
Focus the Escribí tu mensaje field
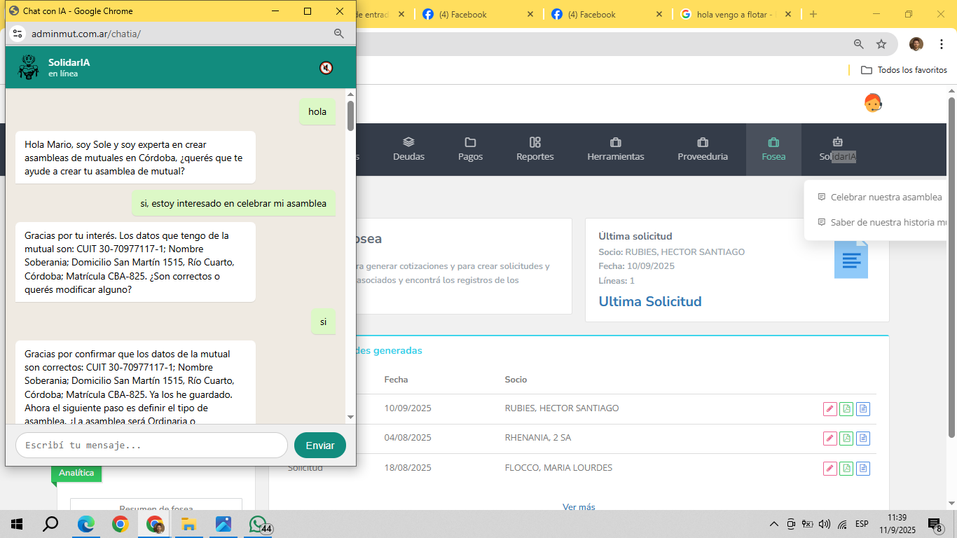click(x=151, y=445)
